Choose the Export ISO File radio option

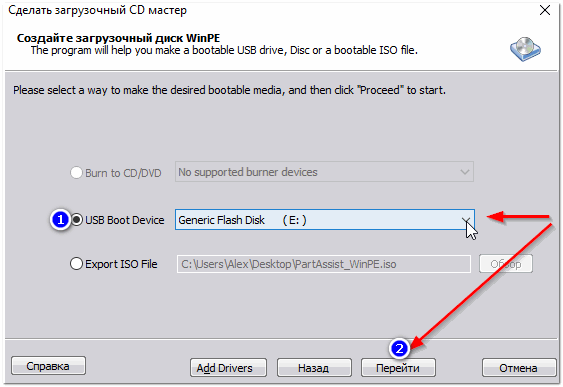click(x=76, y=264)
